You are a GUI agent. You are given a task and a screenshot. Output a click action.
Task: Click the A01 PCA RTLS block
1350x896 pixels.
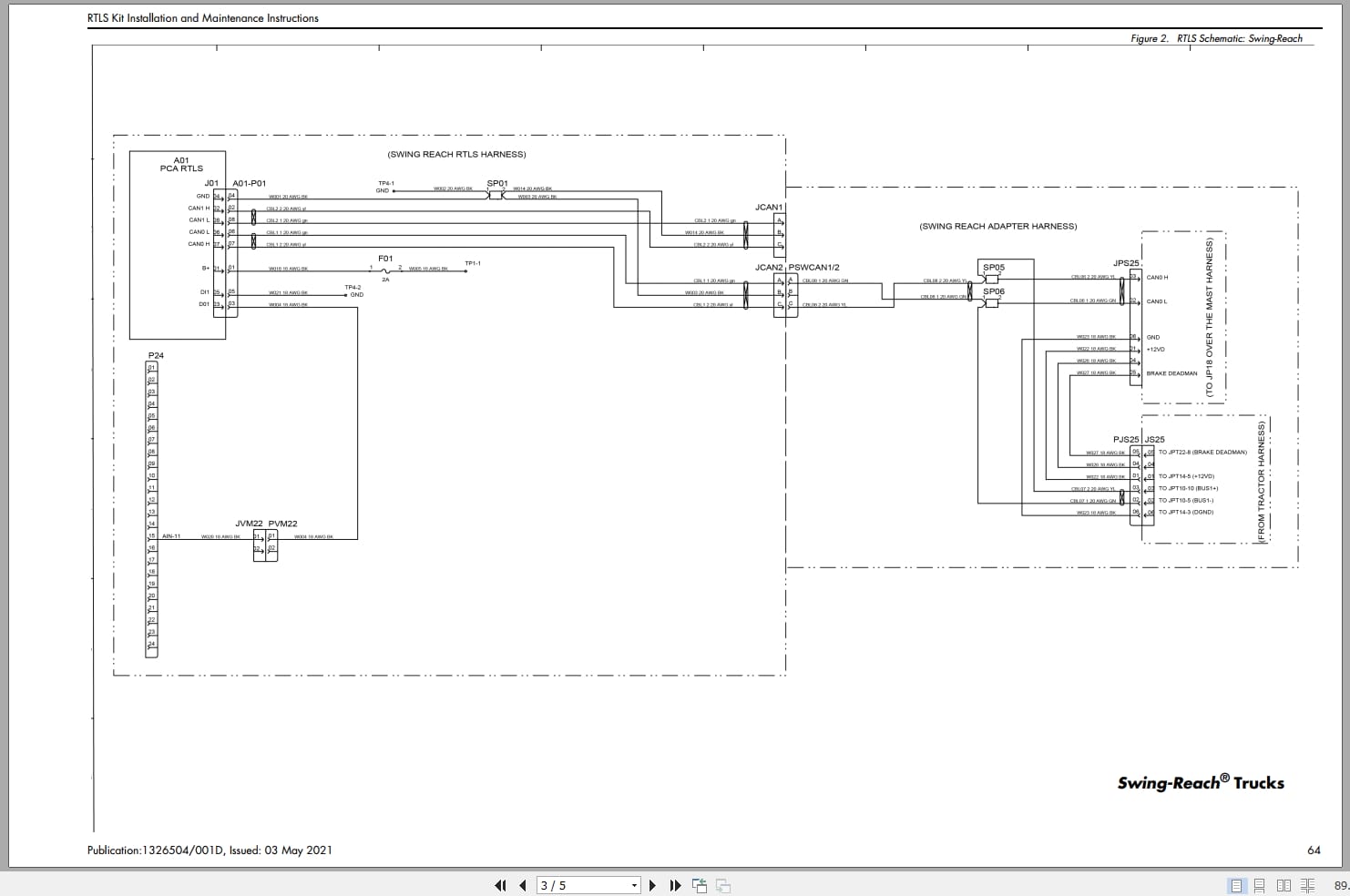point(178,245)
